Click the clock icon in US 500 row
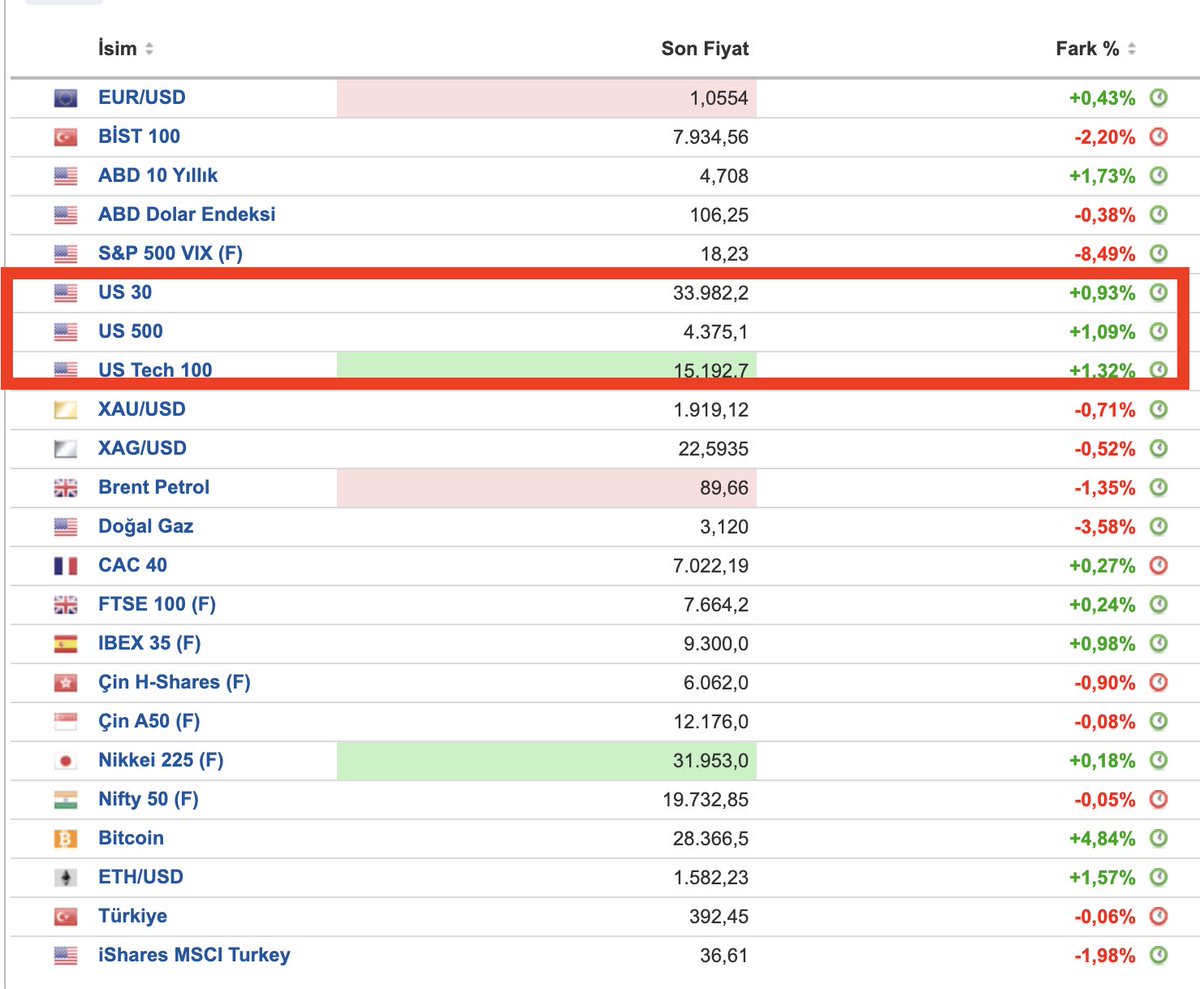Screen dimensions: 1200x989 tap(1159, 332)
